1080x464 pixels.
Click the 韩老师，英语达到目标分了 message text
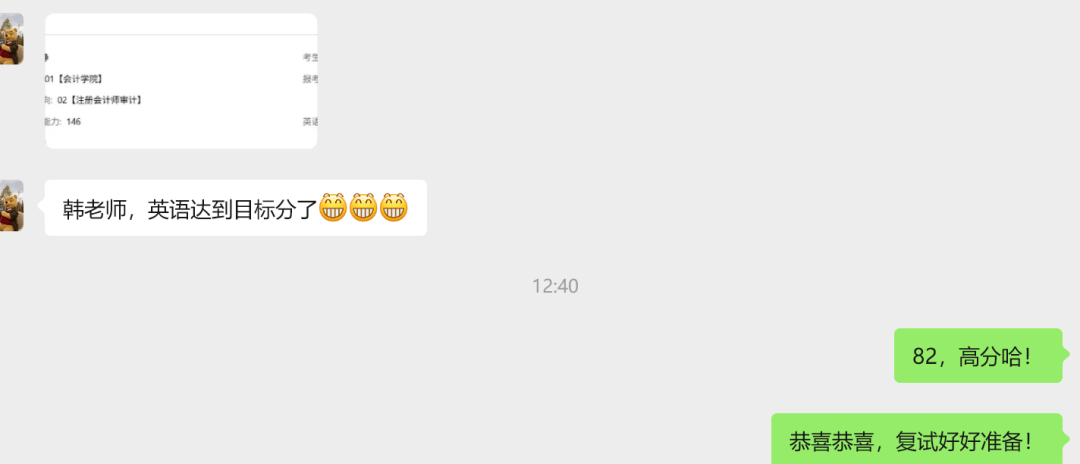[189, 209]
